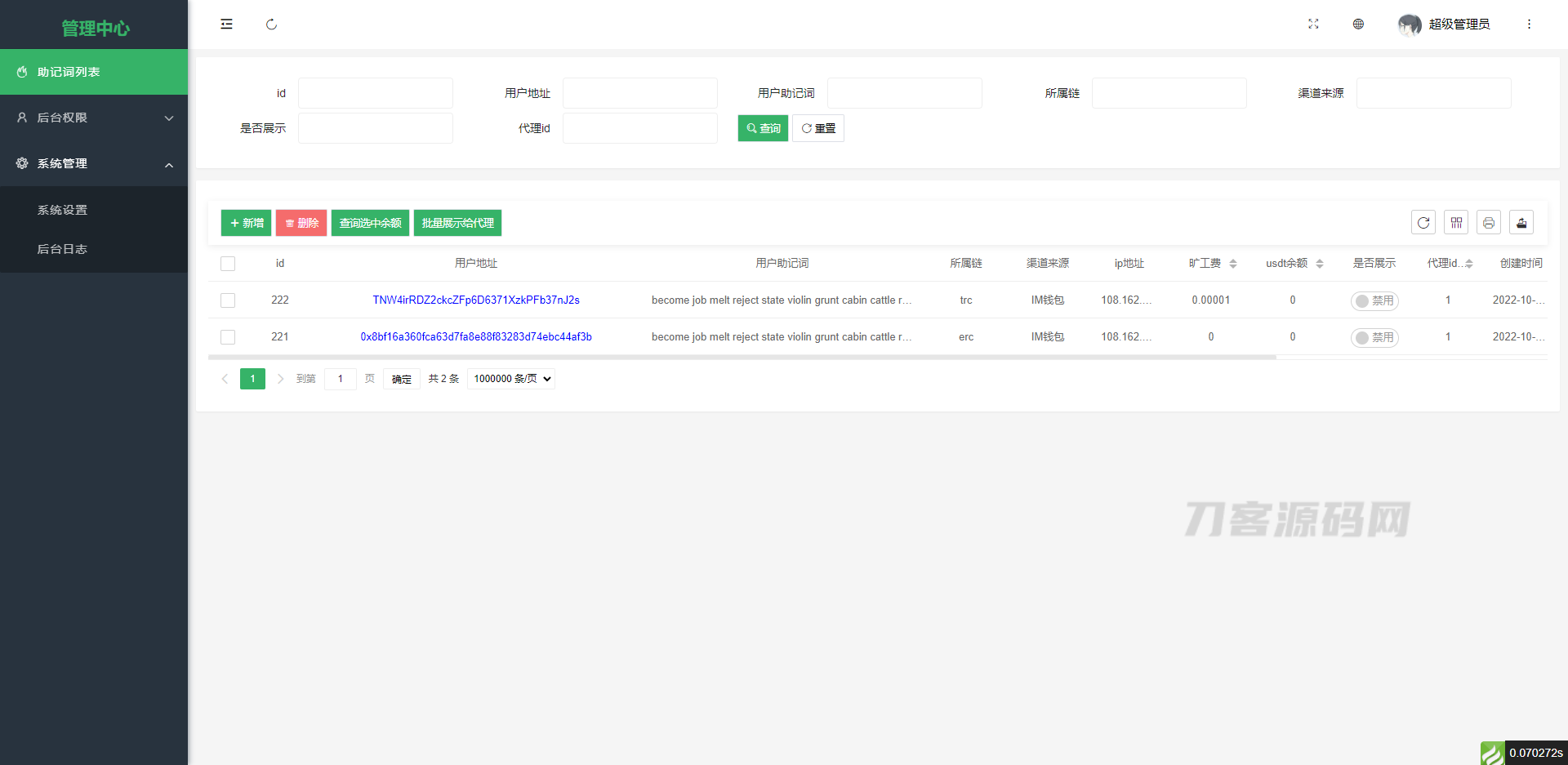Open the column visibility settings icon
The width and height of the screenshot is (1568, 765).
pyautogui.click(x=1455, y=222)
